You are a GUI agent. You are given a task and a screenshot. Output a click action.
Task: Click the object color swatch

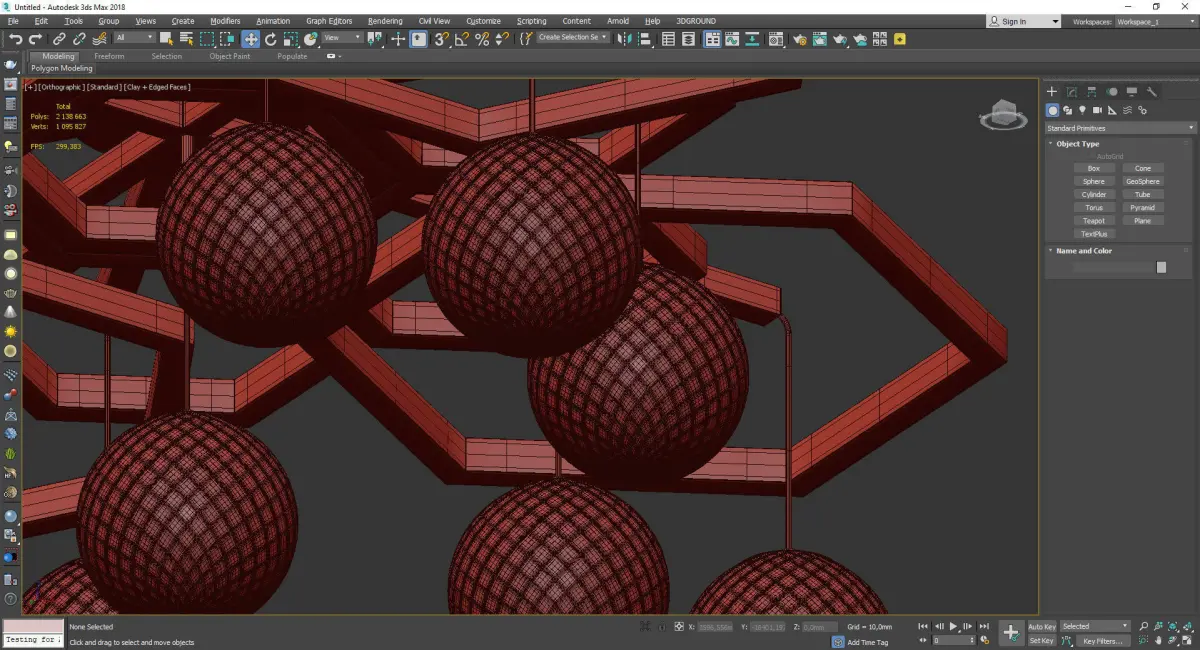(x=1161, y=267)
